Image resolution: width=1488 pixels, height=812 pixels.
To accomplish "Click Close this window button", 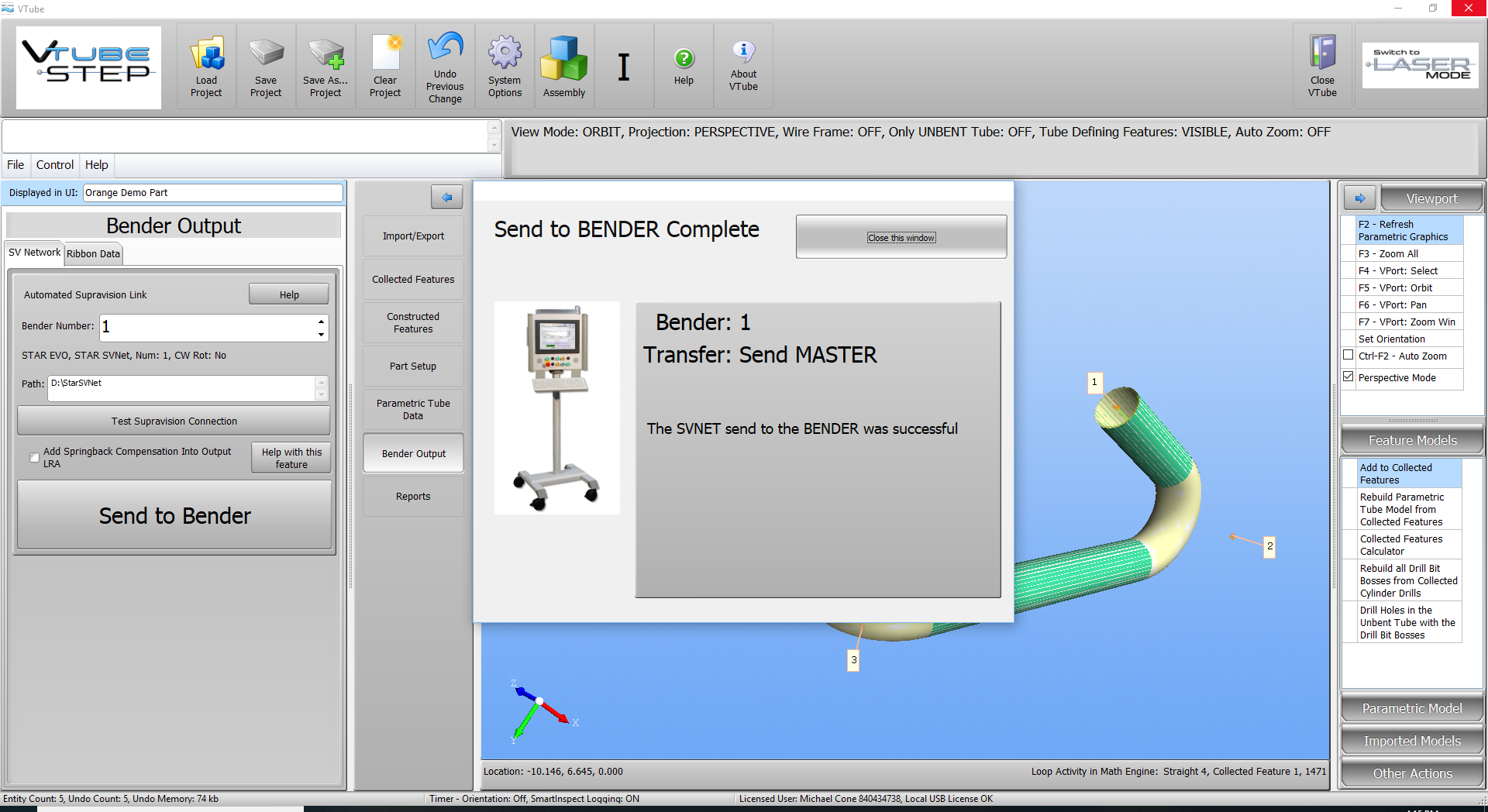I will (901, 237).
